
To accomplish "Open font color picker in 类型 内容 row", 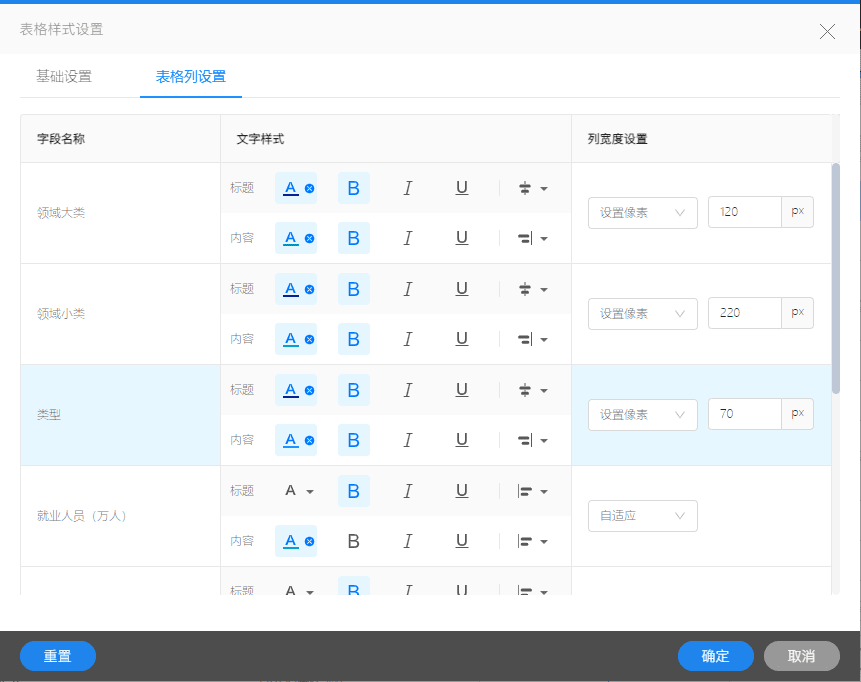I will pos(290,440).
